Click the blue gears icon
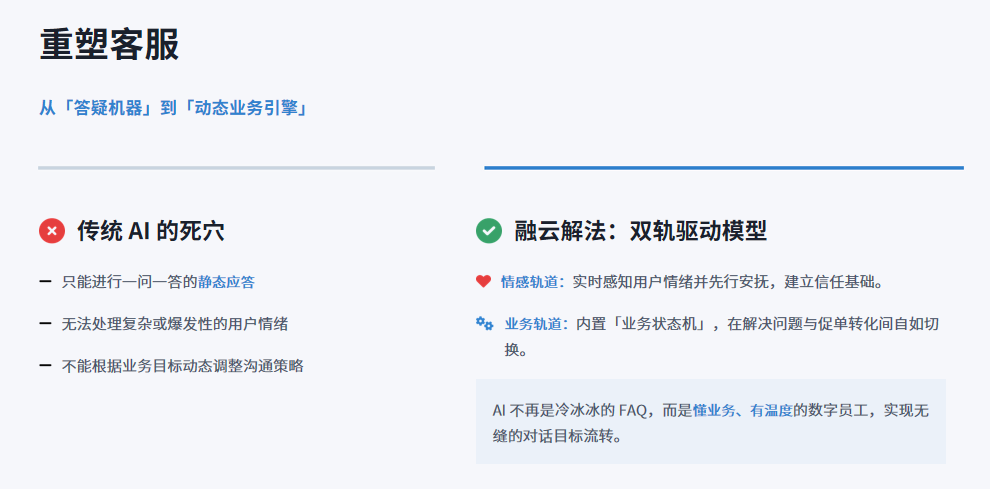990x489 pixels. 484,323
